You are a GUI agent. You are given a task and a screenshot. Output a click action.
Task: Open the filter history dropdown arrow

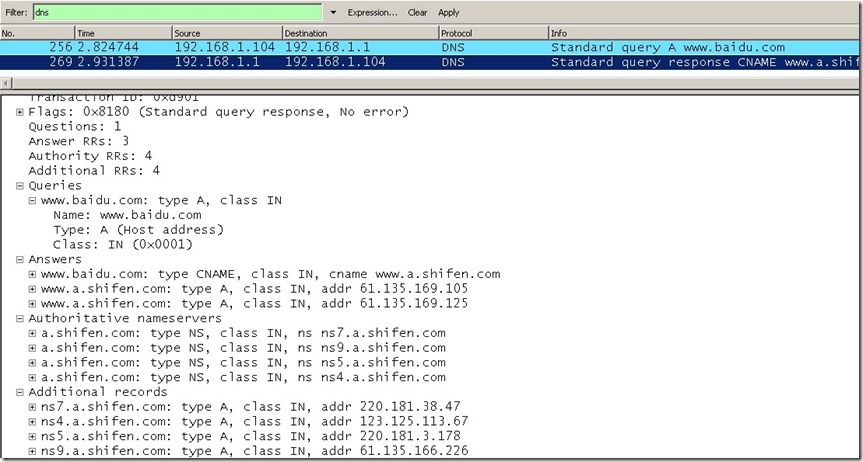coord(333,13)
